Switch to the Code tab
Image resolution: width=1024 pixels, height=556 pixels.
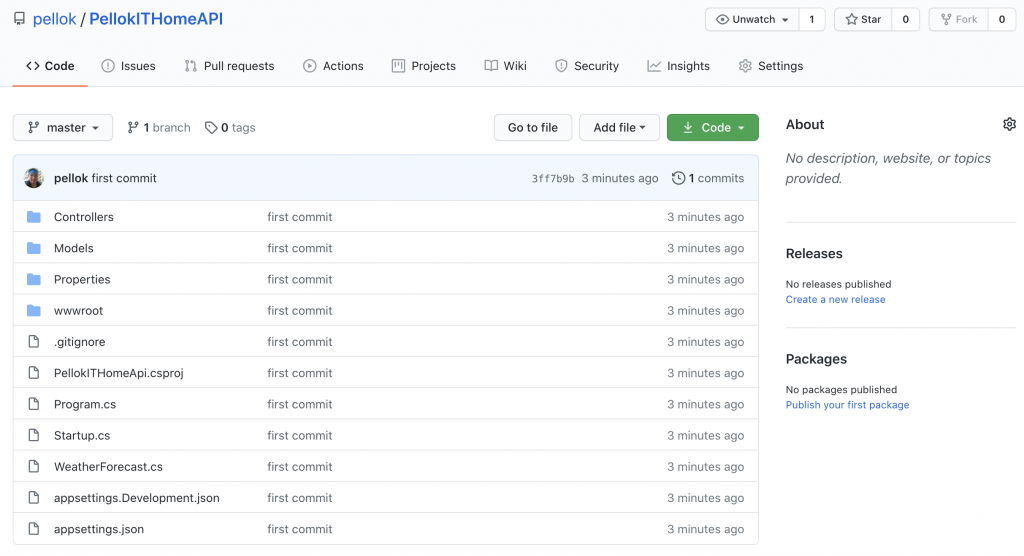(x=50, y=66)
